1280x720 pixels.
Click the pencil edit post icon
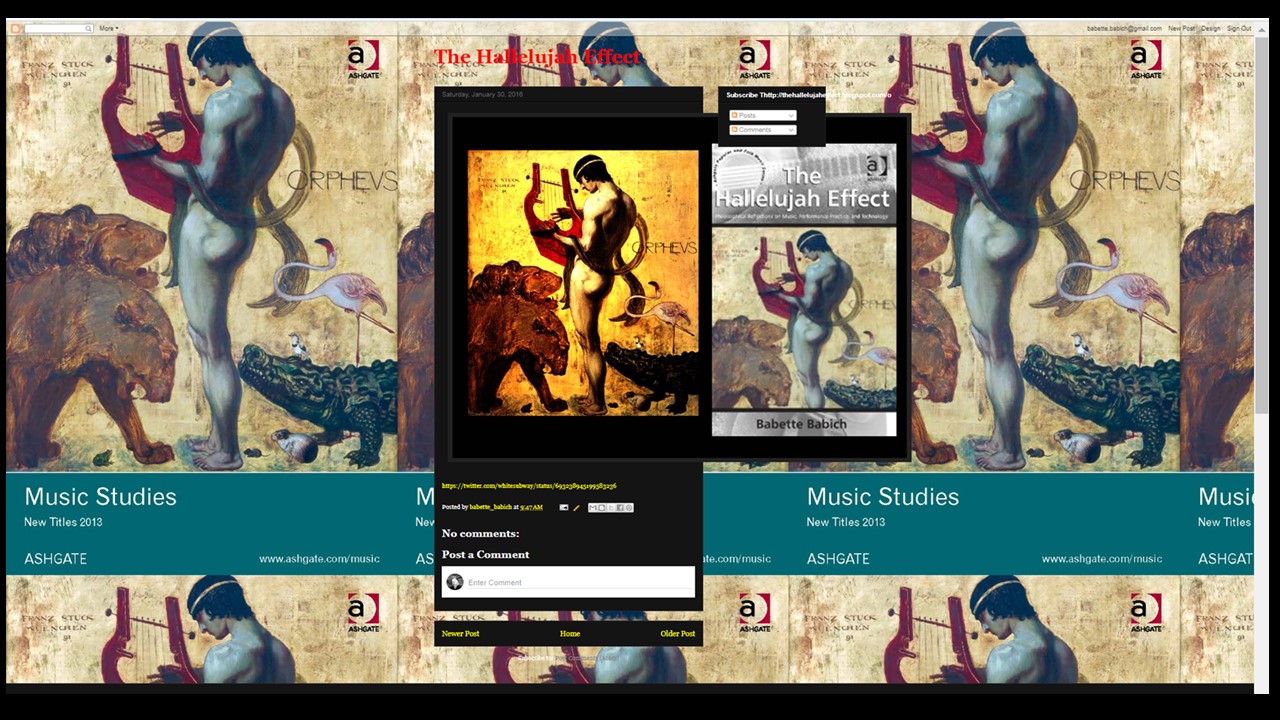576,508
